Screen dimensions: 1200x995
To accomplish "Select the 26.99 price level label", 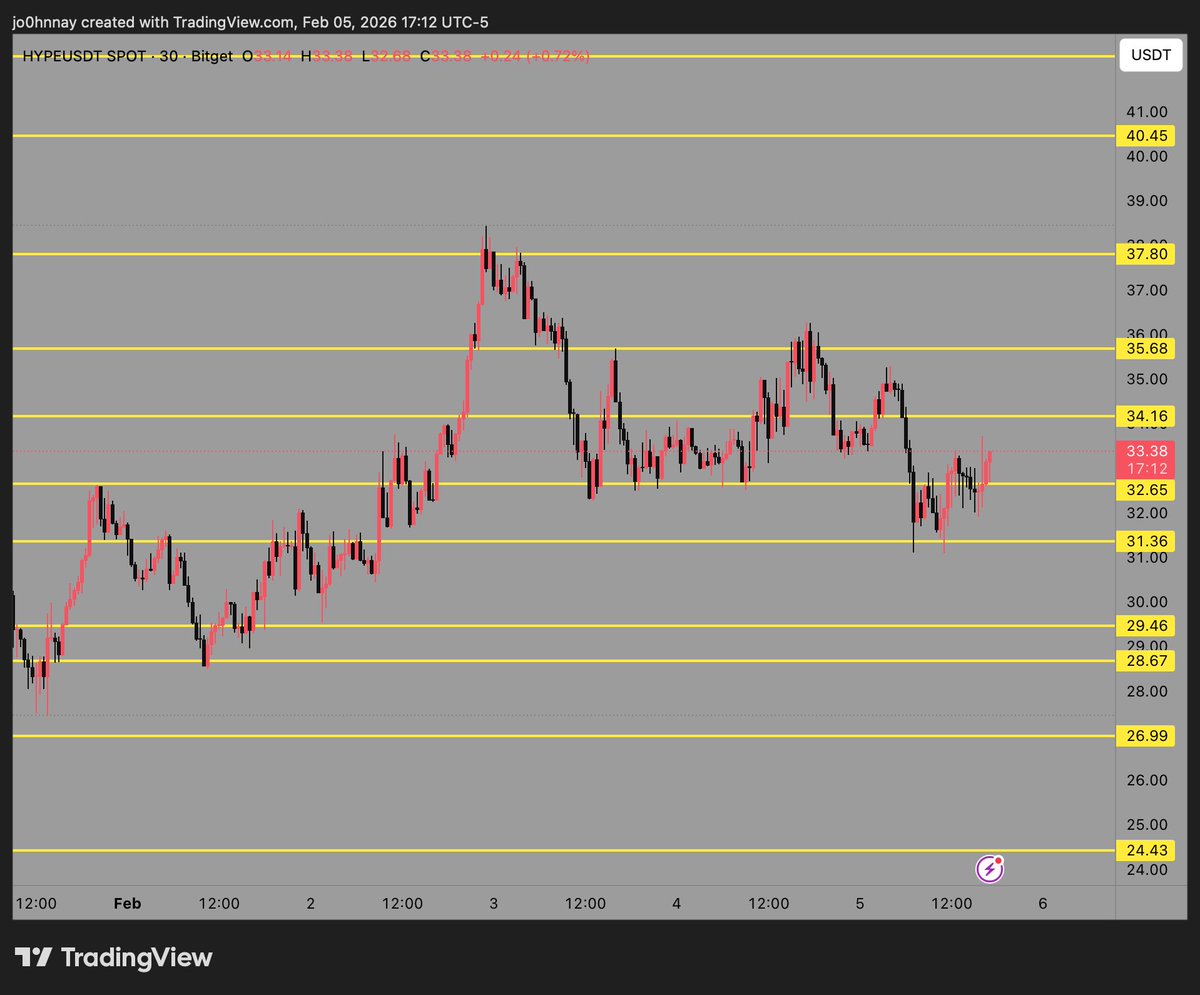I will point(1146,736).
